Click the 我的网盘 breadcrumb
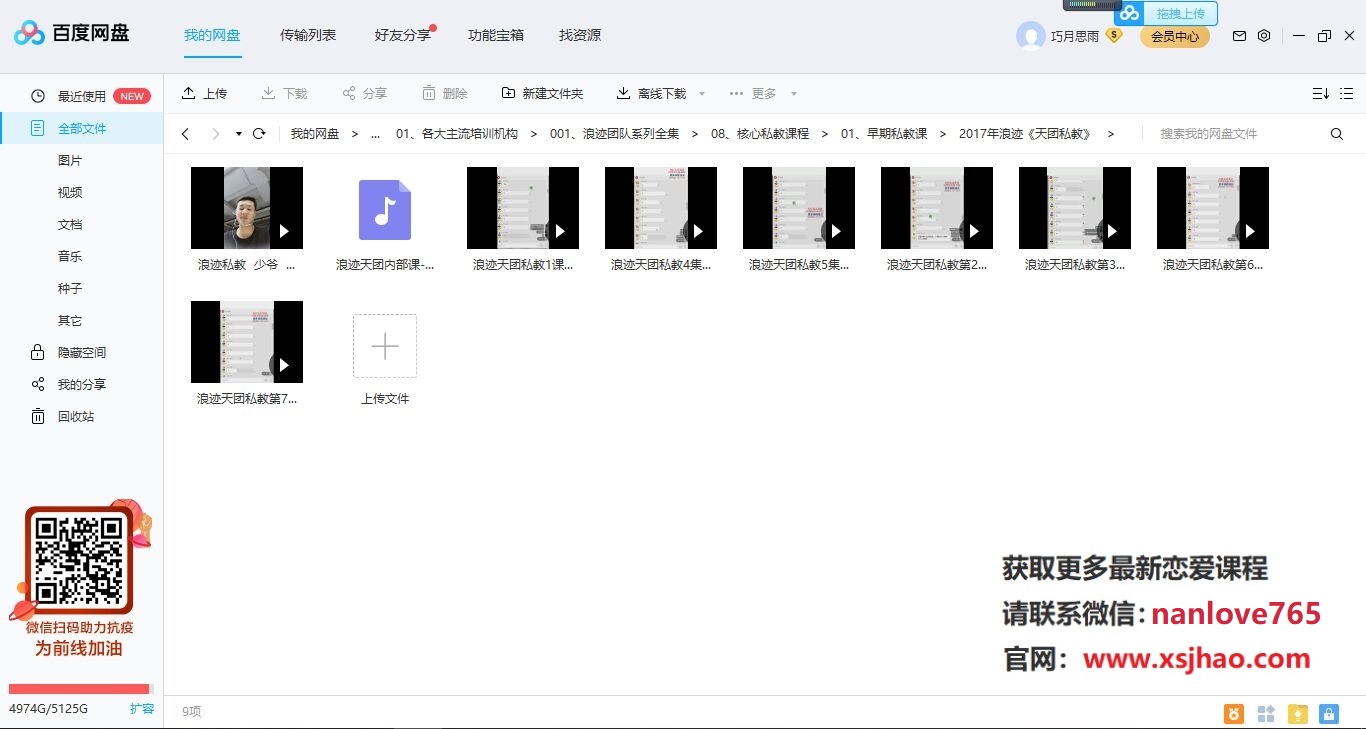1366x729 pixels. pos(315,134)
